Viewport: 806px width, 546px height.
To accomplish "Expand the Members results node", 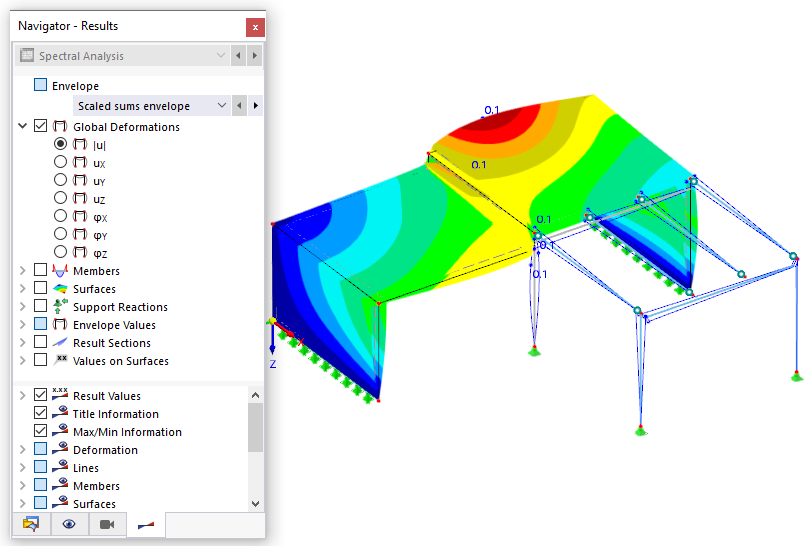I will (x=23, y=270).
